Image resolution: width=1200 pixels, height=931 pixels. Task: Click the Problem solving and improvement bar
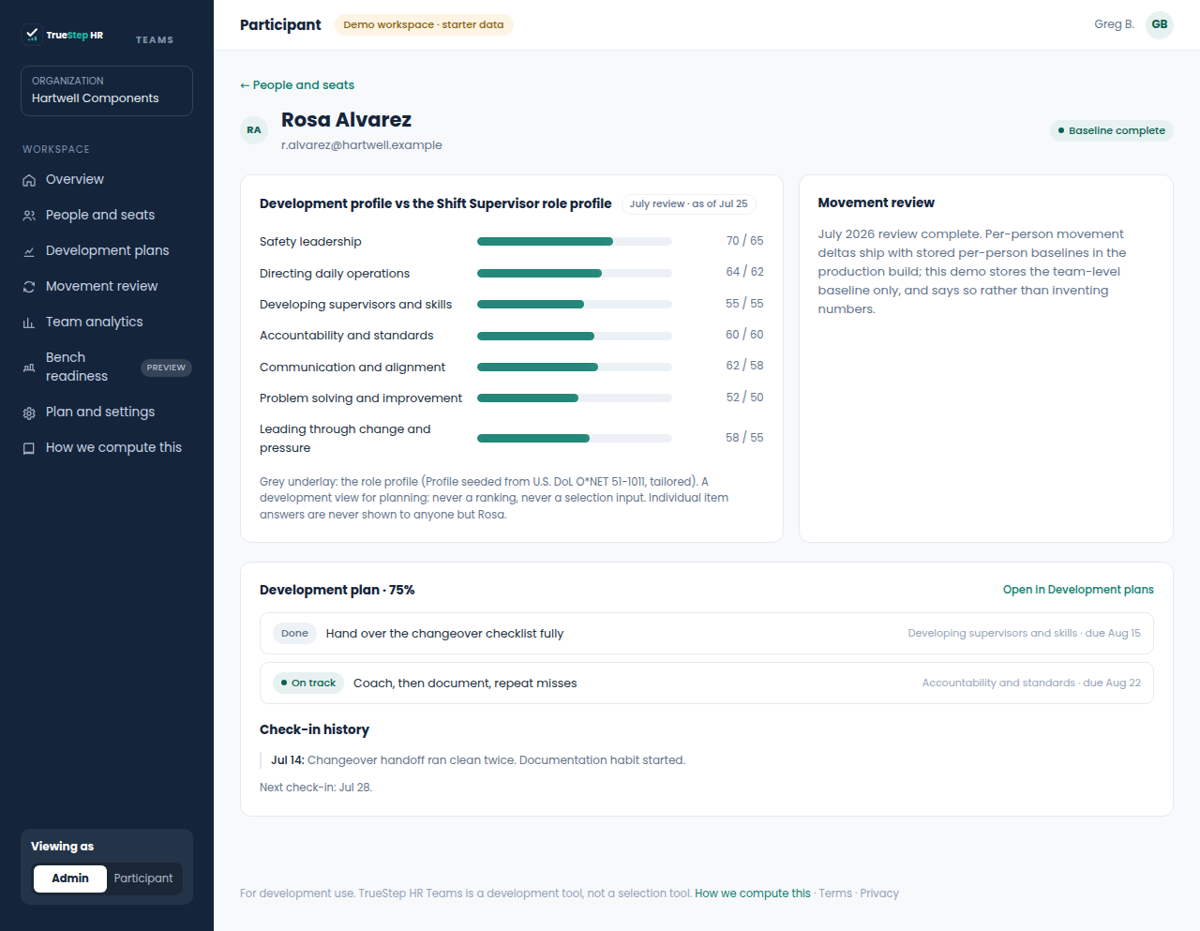click(574, 398)
